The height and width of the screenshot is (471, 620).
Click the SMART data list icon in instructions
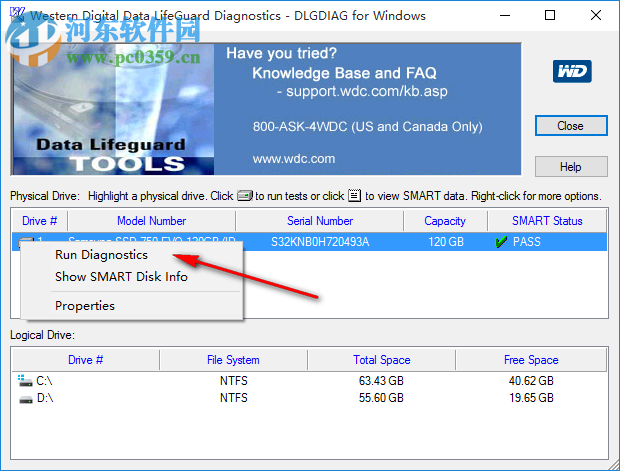click(354, 195)
